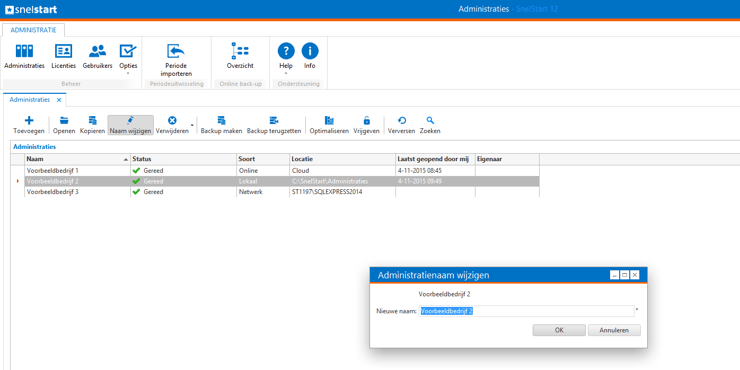740x370 pixels.
Task: Click the C:\SnelStart\Administraties location cell
Action: pyautogui.click(x=343, y=181)
